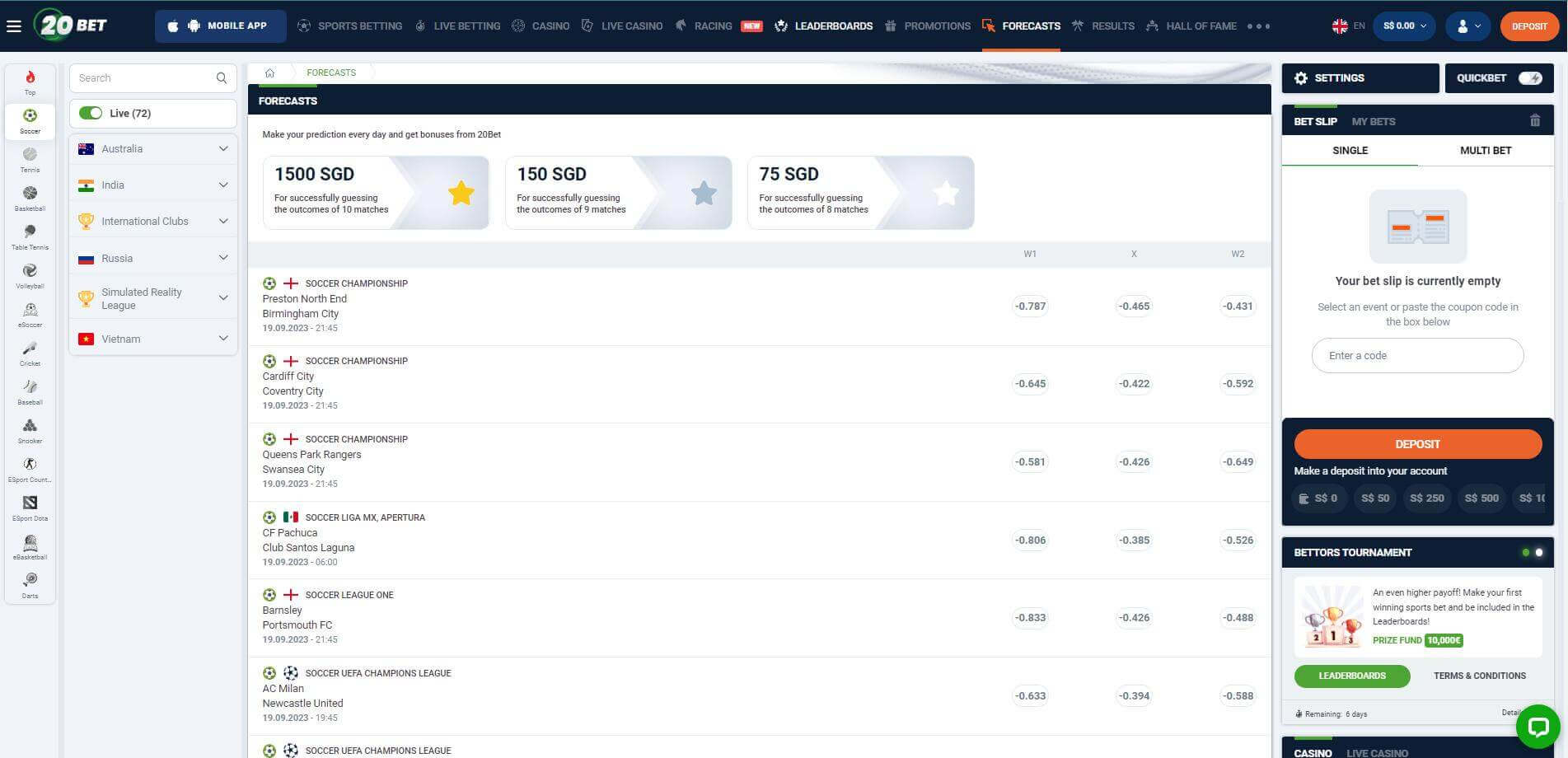Pick W1 -0.787 for Preston North End
Image resolution: width=1568 pixels, height=758 pixels.
1030,306
